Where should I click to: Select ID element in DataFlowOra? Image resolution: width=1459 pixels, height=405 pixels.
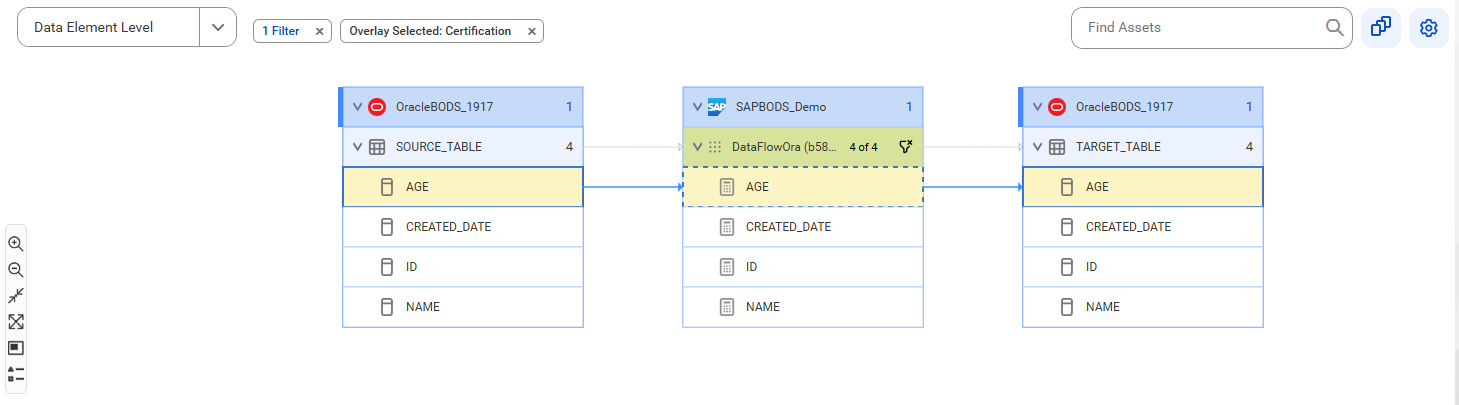[803, 267]
